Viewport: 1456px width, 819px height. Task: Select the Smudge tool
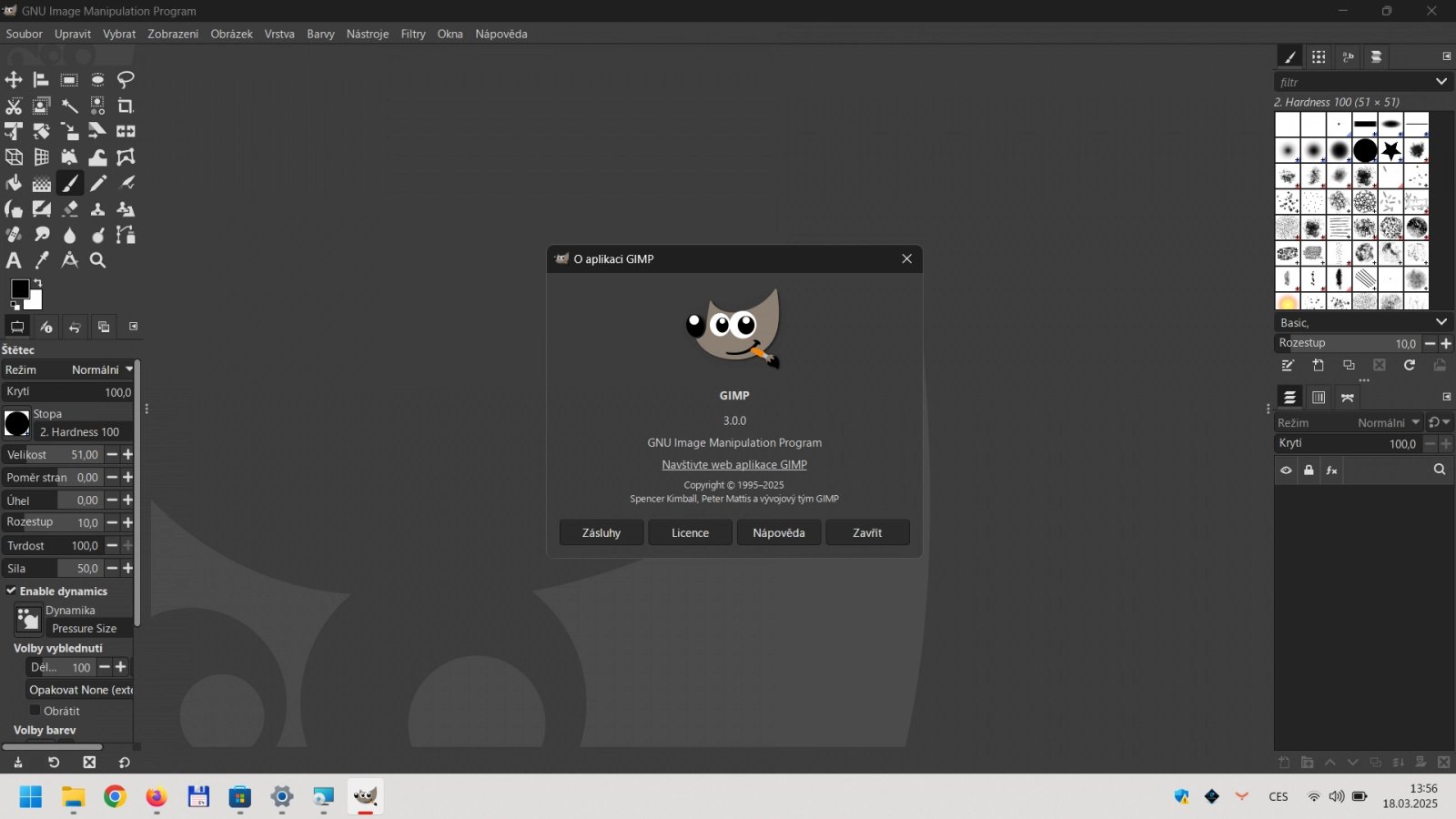pyautogui.click(x=41, y=235)
